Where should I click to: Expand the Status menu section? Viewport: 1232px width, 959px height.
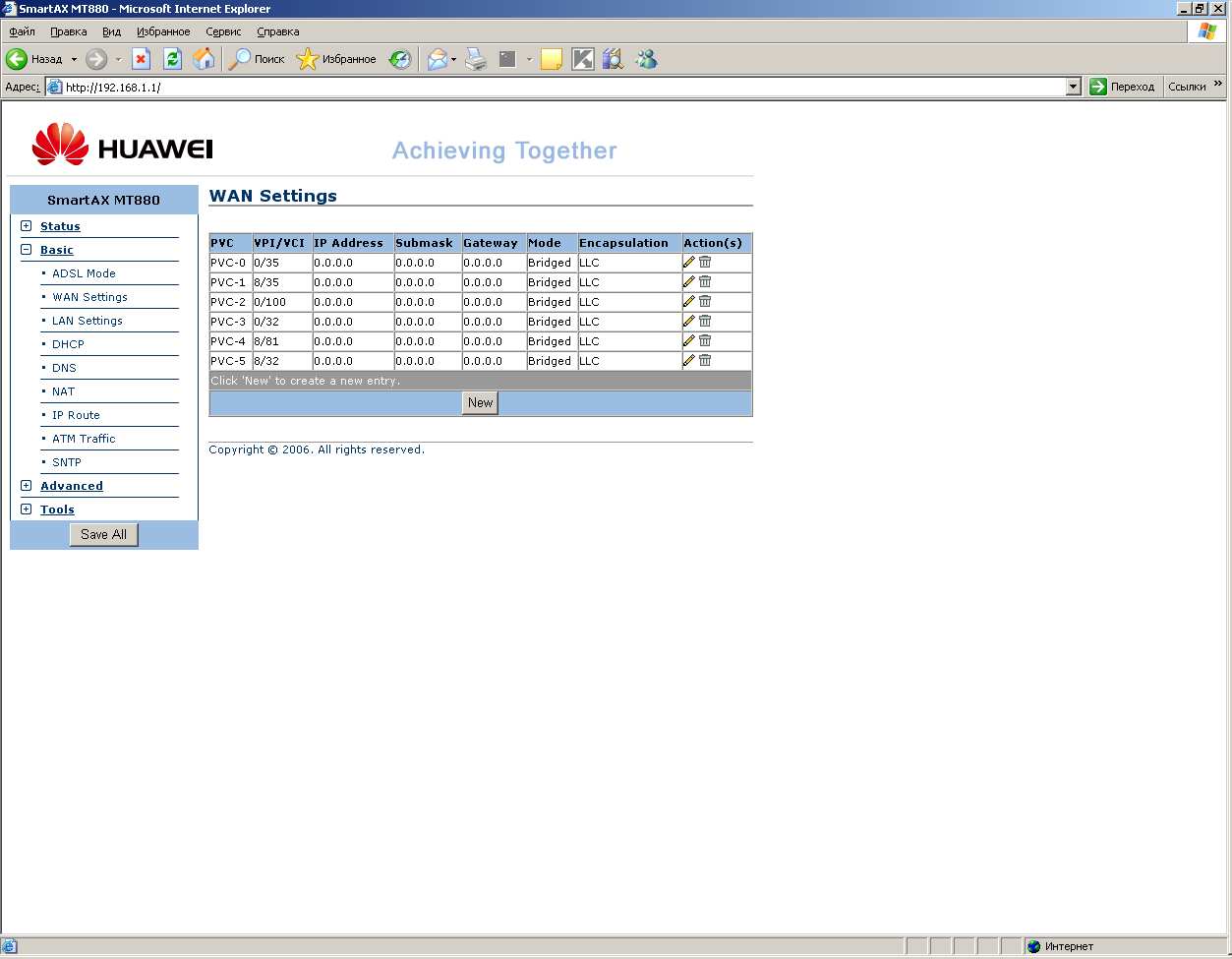(27, 226)
